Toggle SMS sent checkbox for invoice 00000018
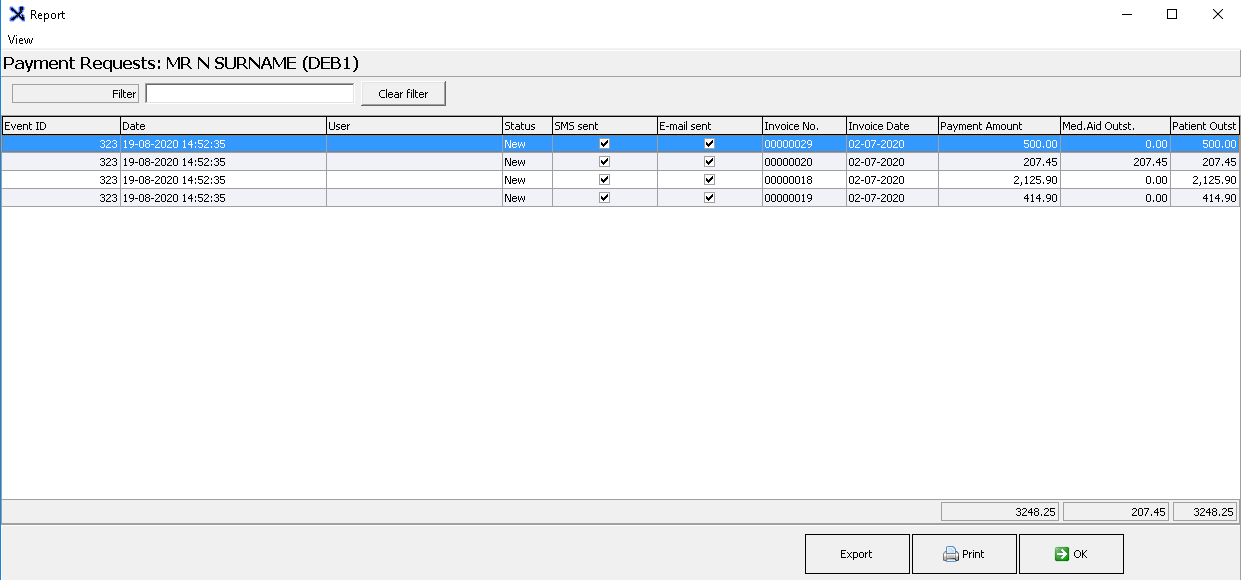This screenshot has width=1241, height=580. point(604,180)
